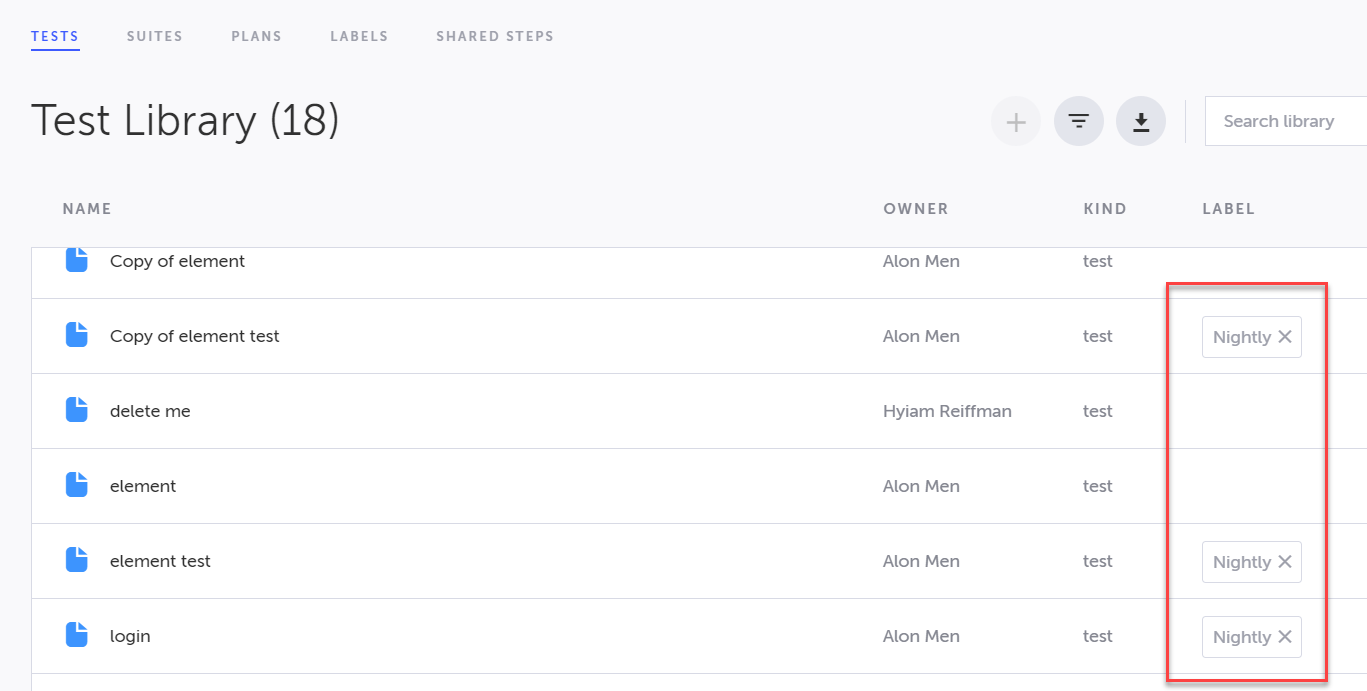Select the file icon next to "login"
This screenshot has height=691, width=1367.
77,635
